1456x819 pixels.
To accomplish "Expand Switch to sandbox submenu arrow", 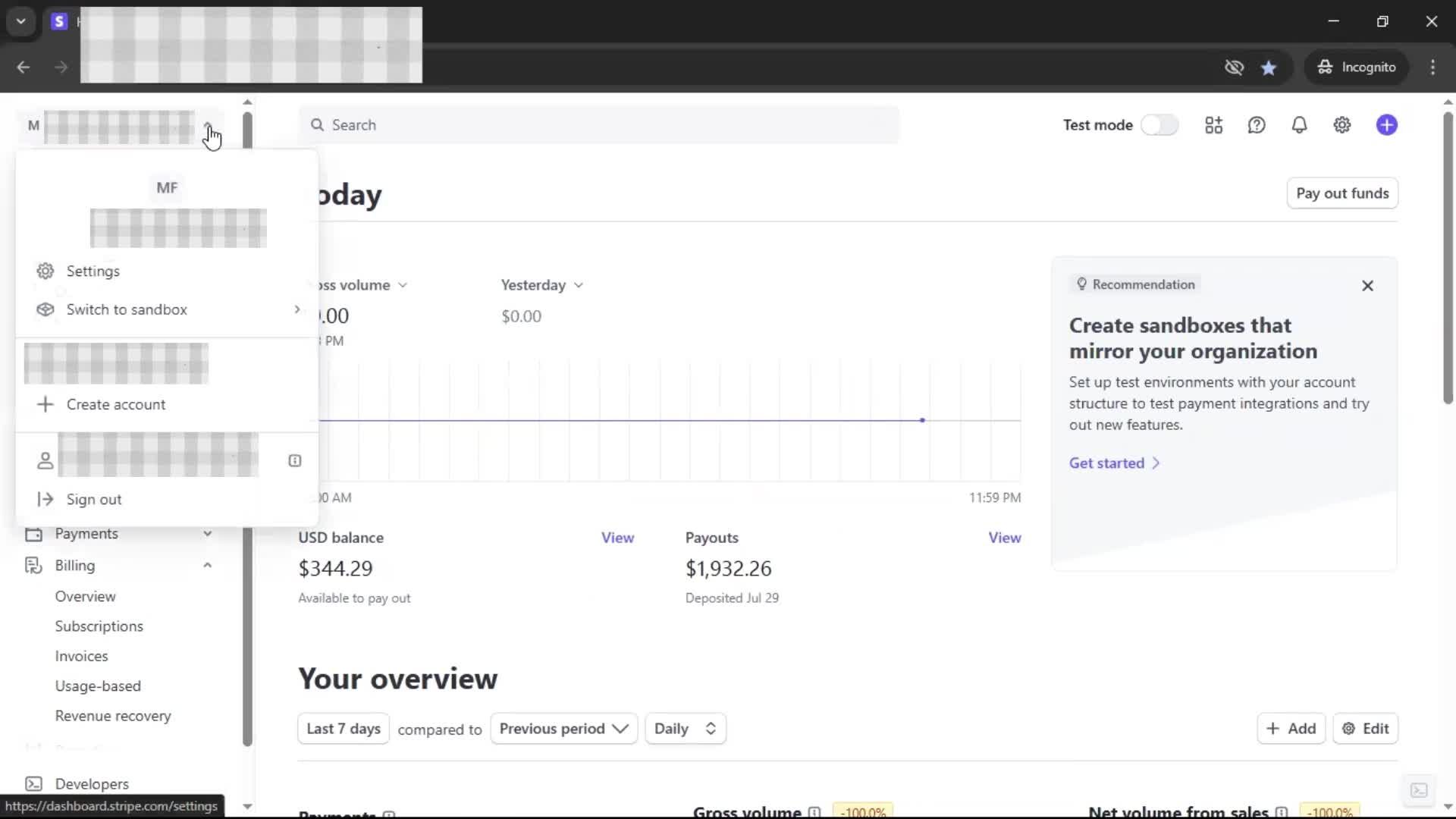I will [297, 309].
